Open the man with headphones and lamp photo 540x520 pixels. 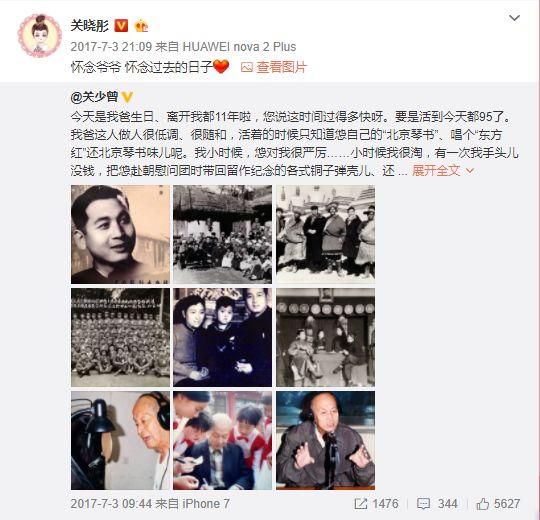pyautogui.click(x=121, y=440)
